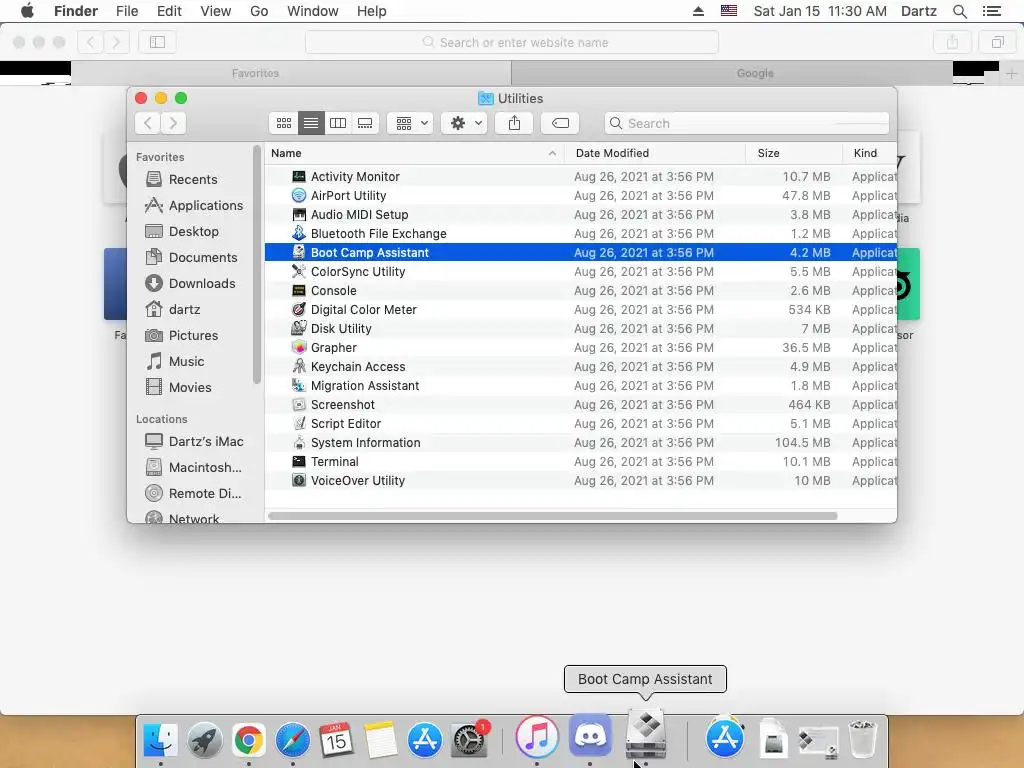Screen dimensions: 1024x768
Task: Open the View menu
Action: 216,11
